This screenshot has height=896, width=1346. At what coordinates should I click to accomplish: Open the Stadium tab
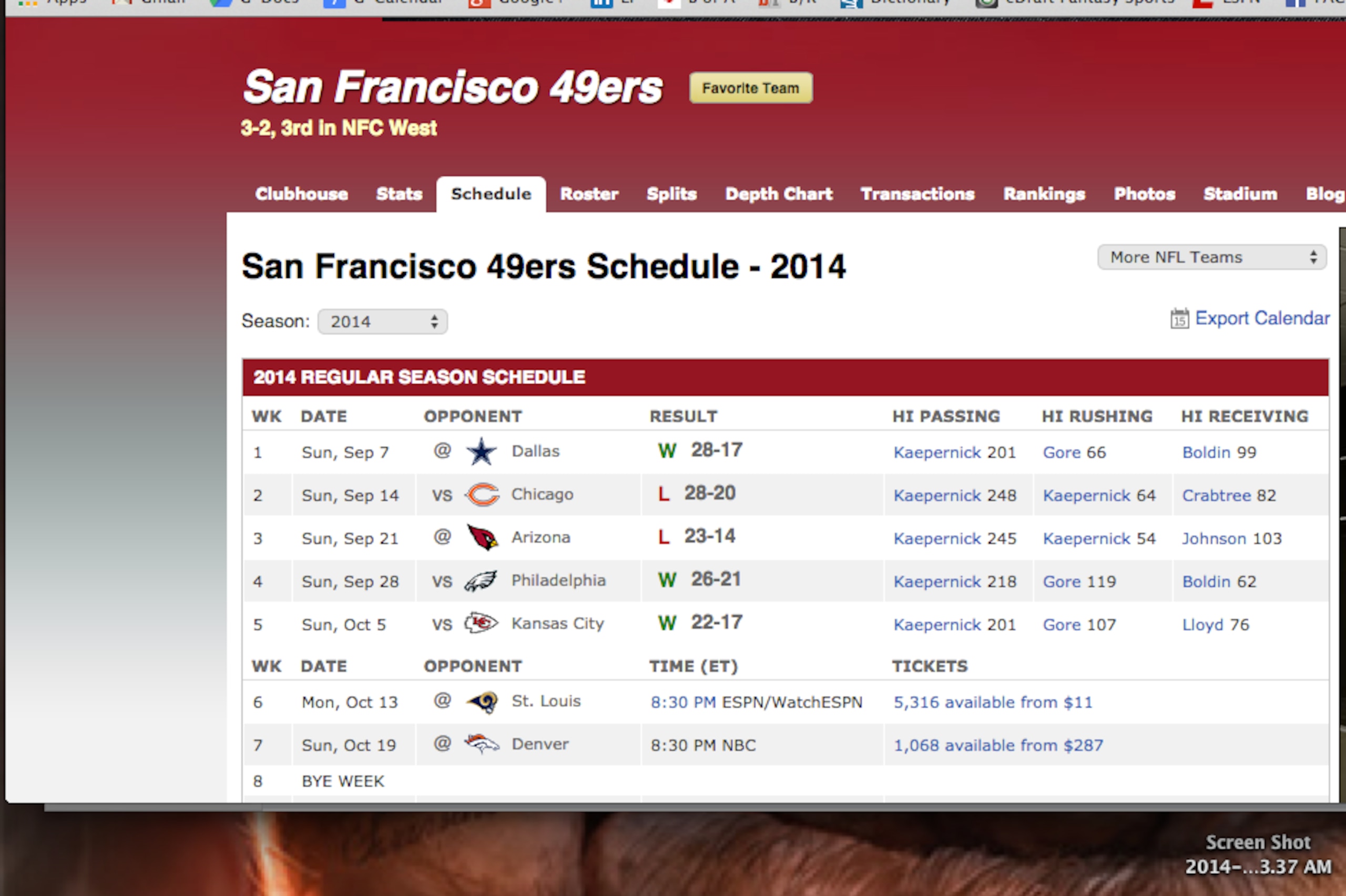(x=1240, y=194)
